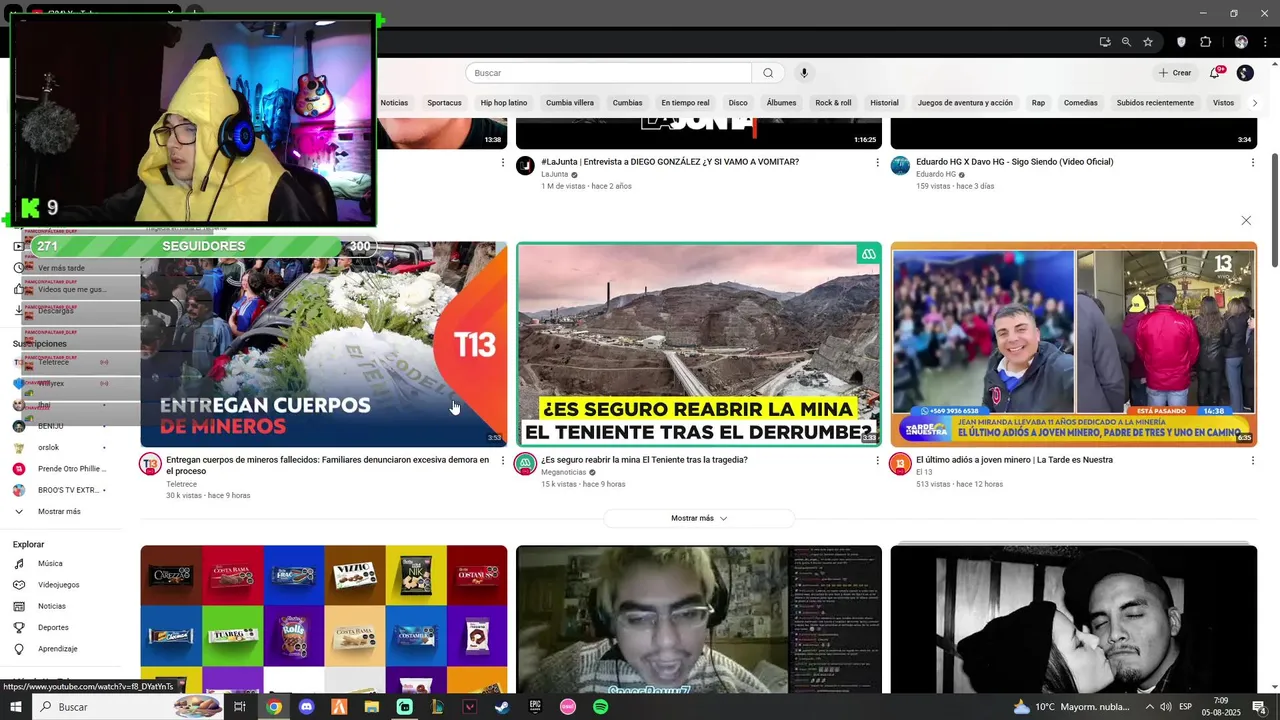Select the Cumbias filter chip
Screen dimensions: 1280x720
[x=627, y=103]
